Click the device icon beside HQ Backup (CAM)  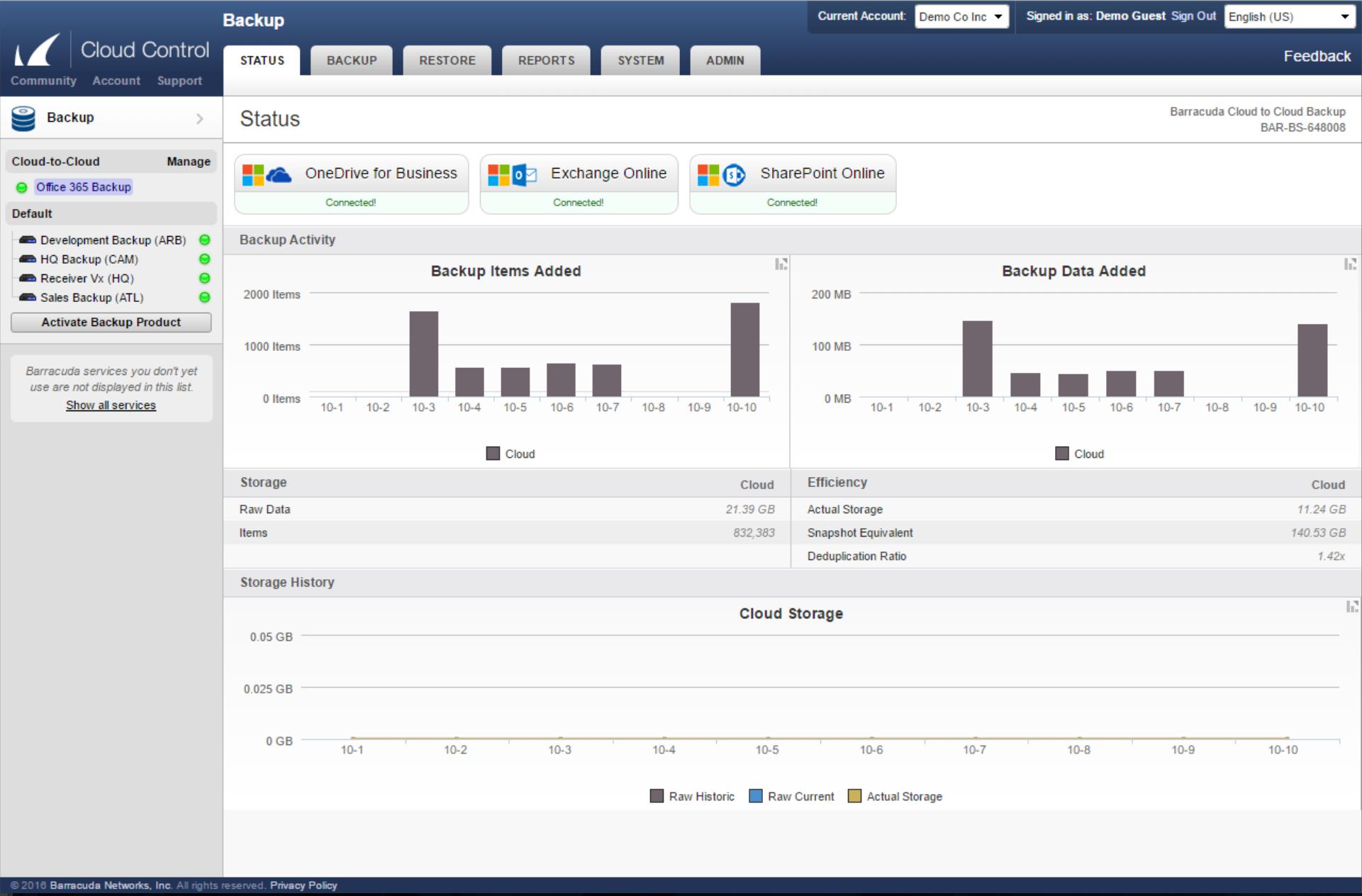point(28,259)
